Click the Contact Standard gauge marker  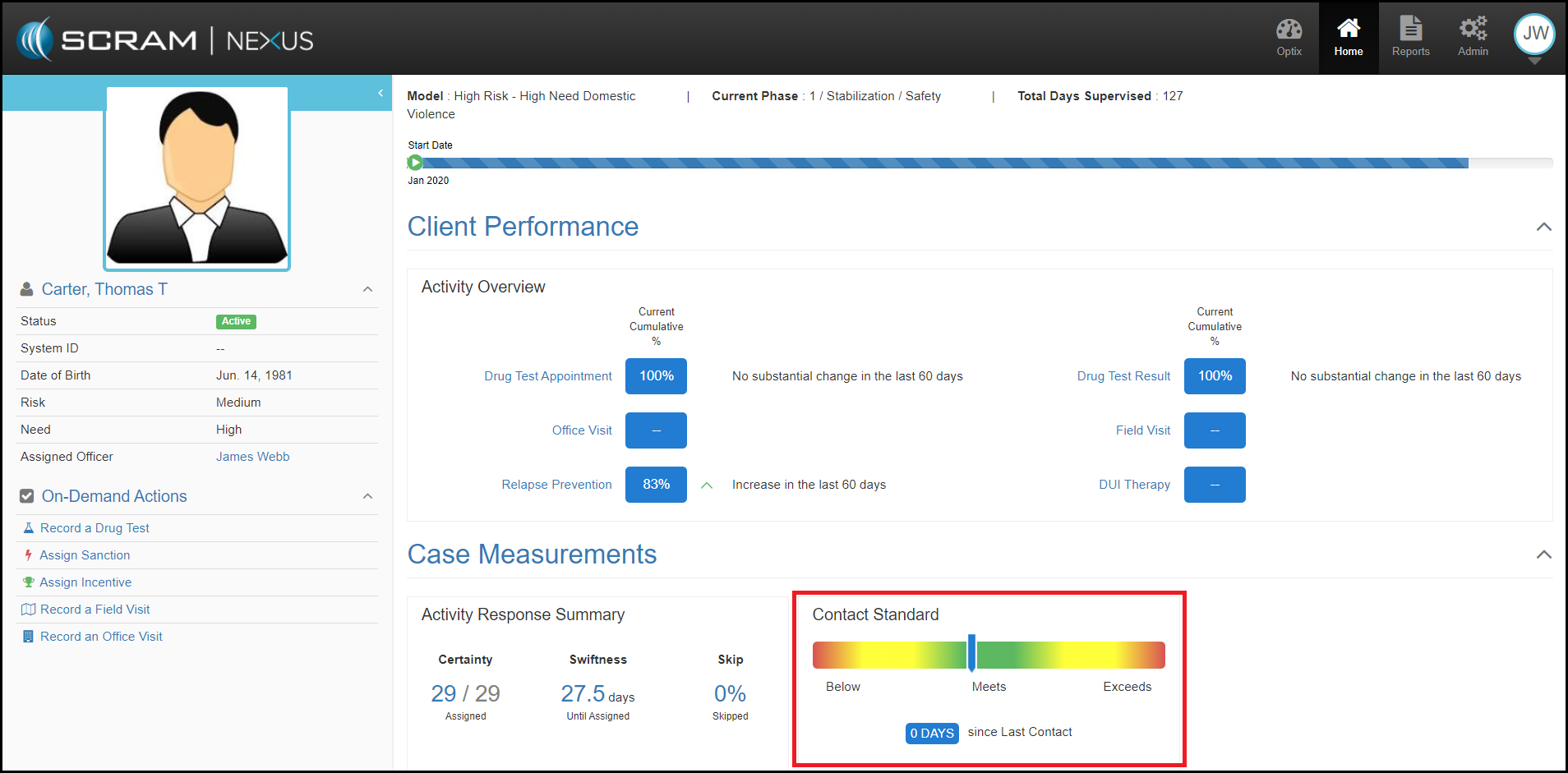971,654
